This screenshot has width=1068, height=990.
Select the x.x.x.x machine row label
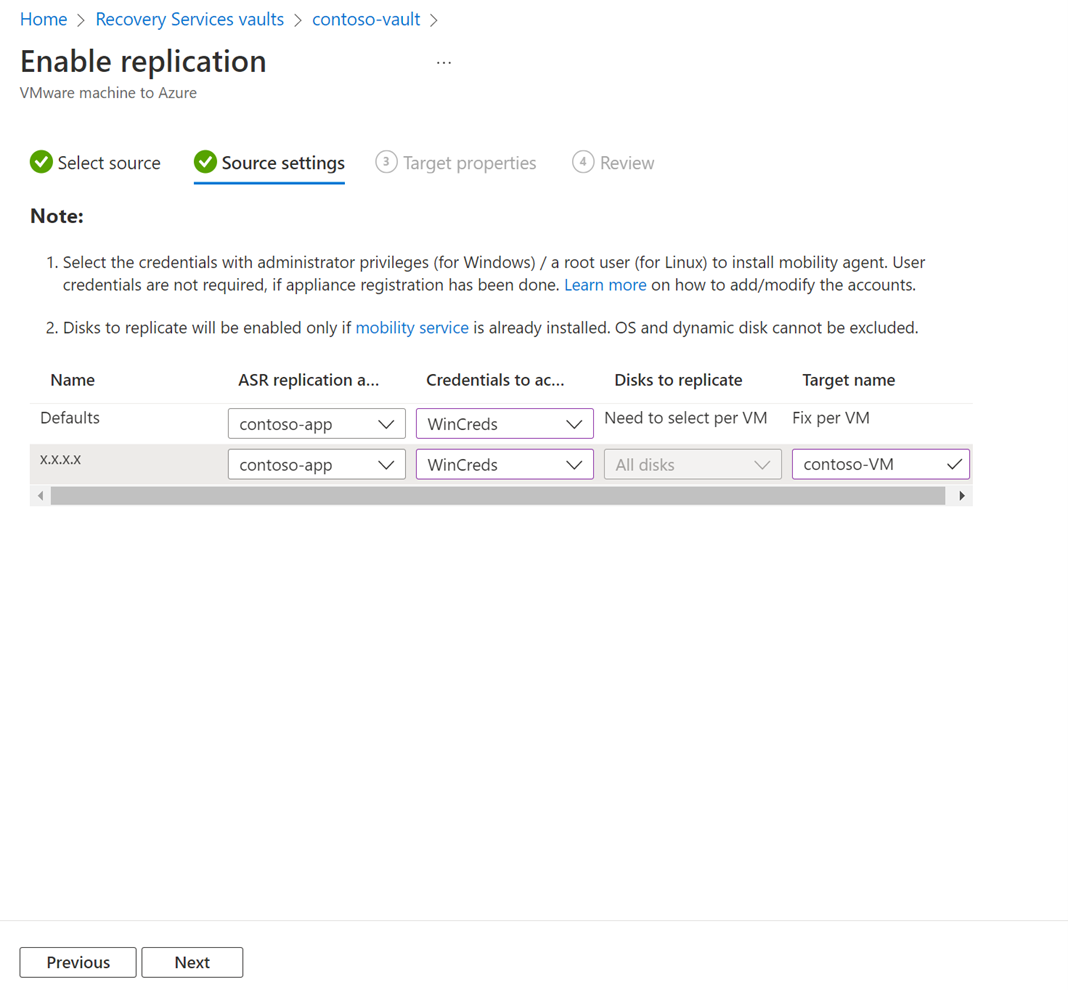coord(60,459)
